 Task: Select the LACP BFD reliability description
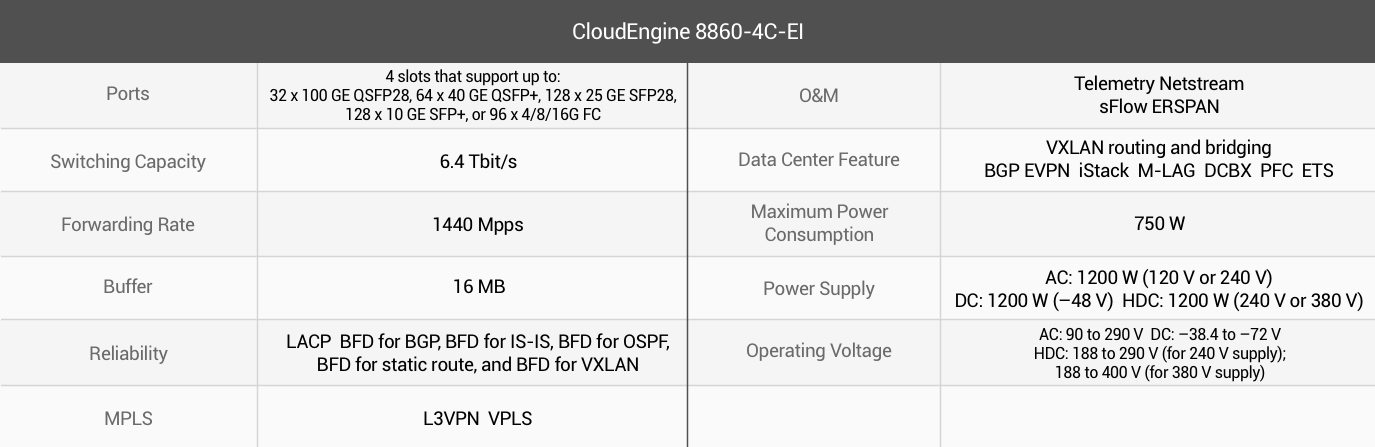478,353
